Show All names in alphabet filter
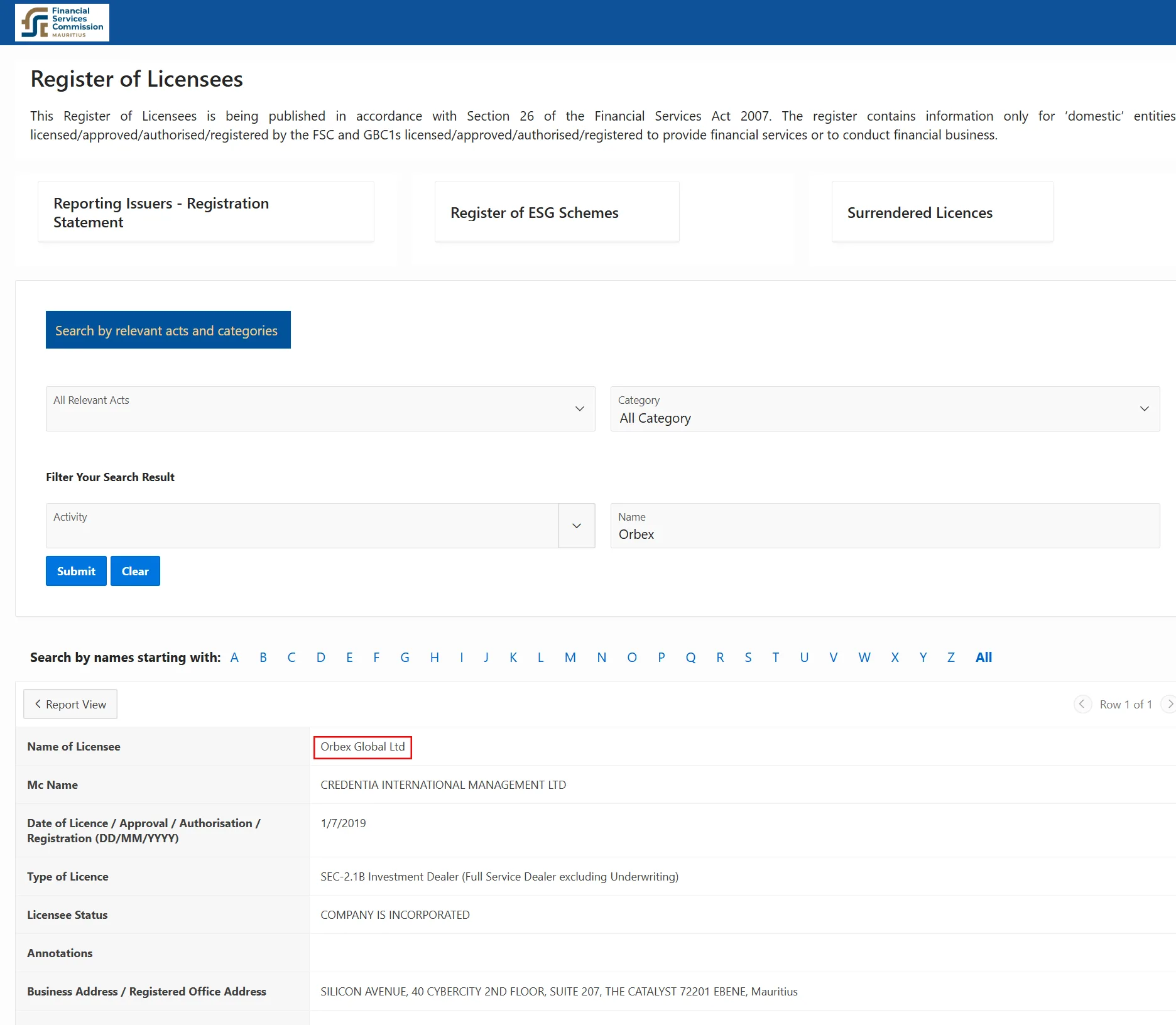 (984, 658)
